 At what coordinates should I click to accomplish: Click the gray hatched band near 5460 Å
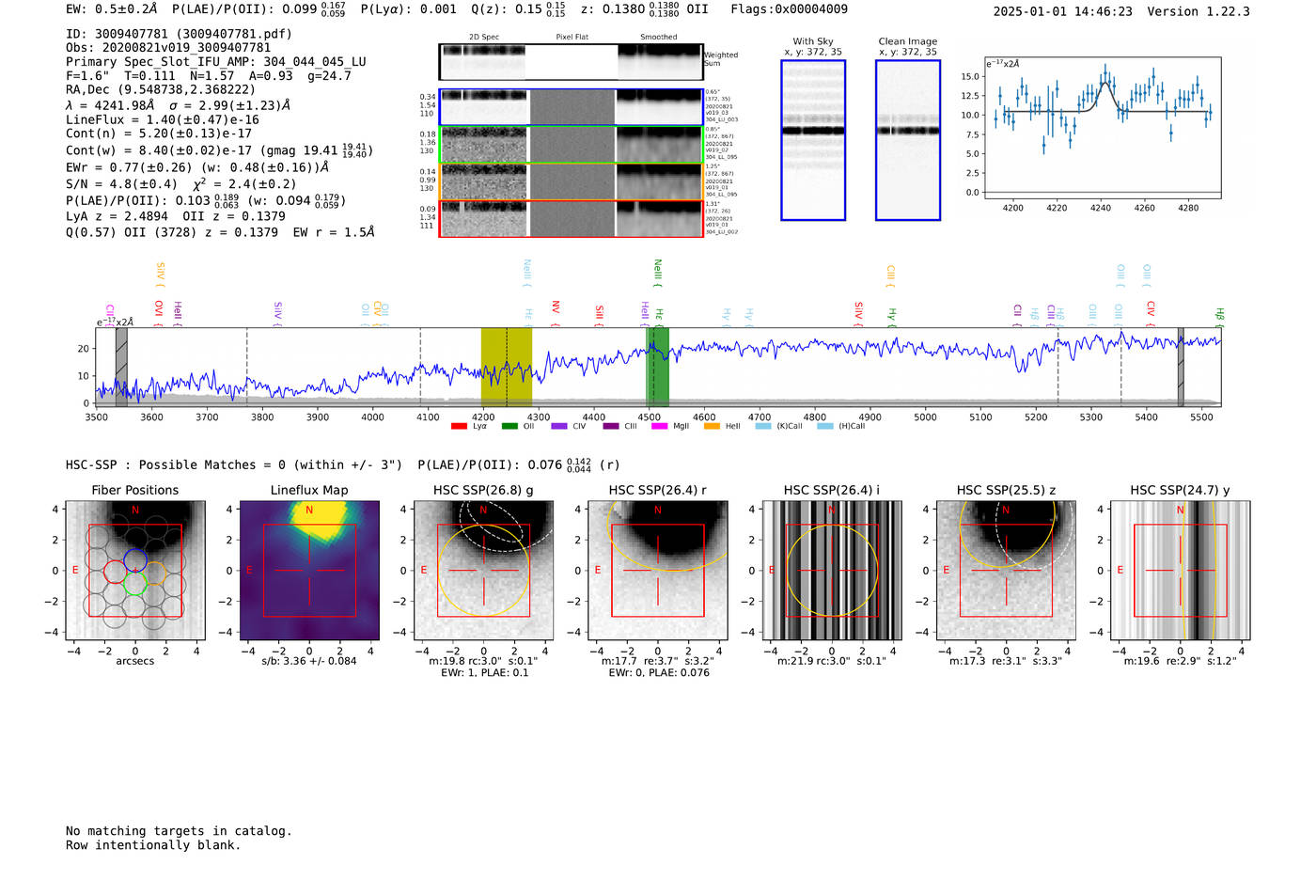[1181, 368]
